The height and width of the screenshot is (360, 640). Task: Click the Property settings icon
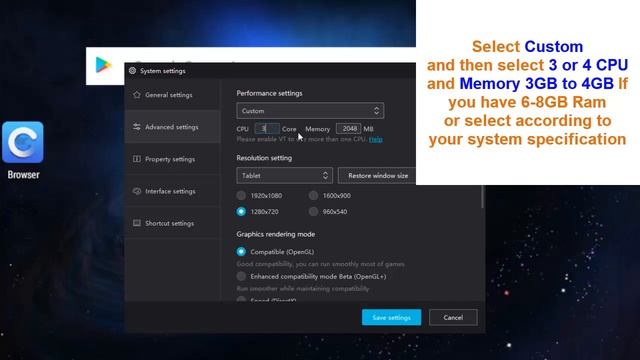point(137,159)
